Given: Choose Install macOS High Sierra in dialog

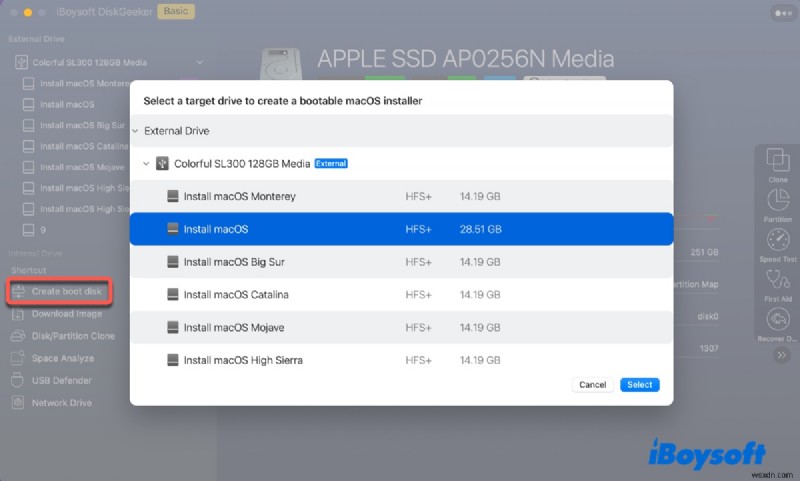Looking at the screenshot, I should point(402,360).
